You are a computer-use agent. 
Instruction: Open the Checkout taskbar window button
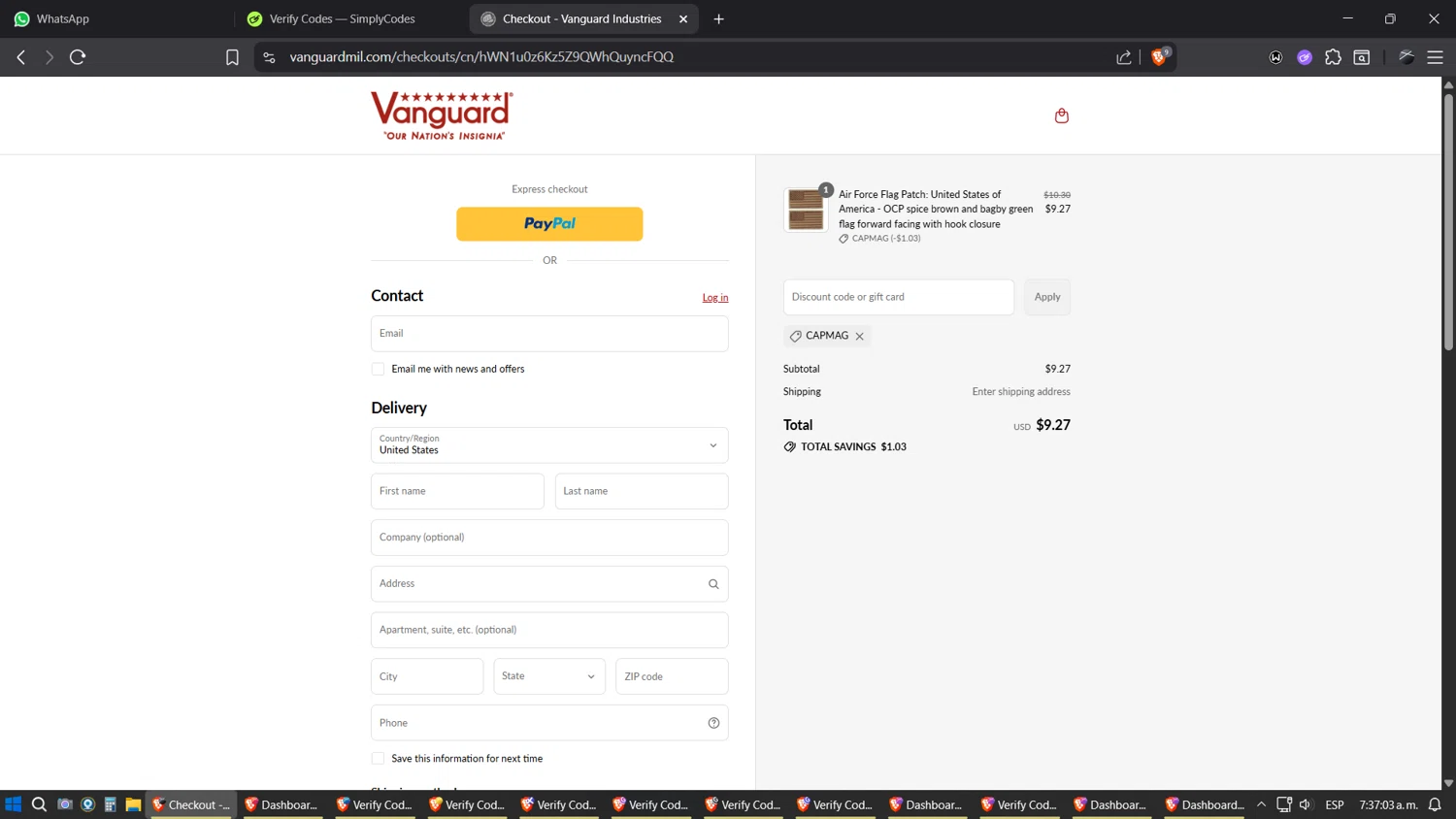click(x=191, y=804)
